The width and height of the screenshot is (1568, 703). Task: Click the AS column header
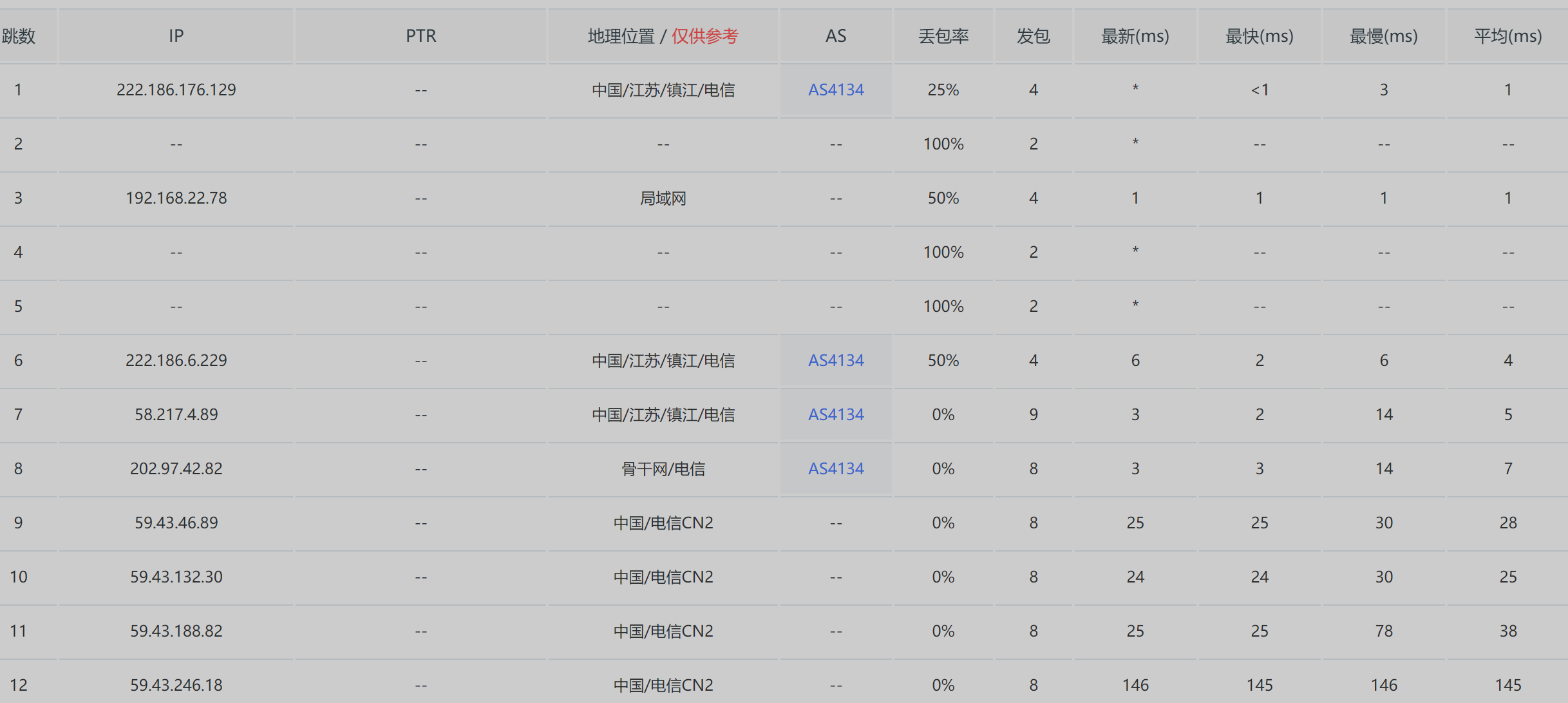click(835, 36)
